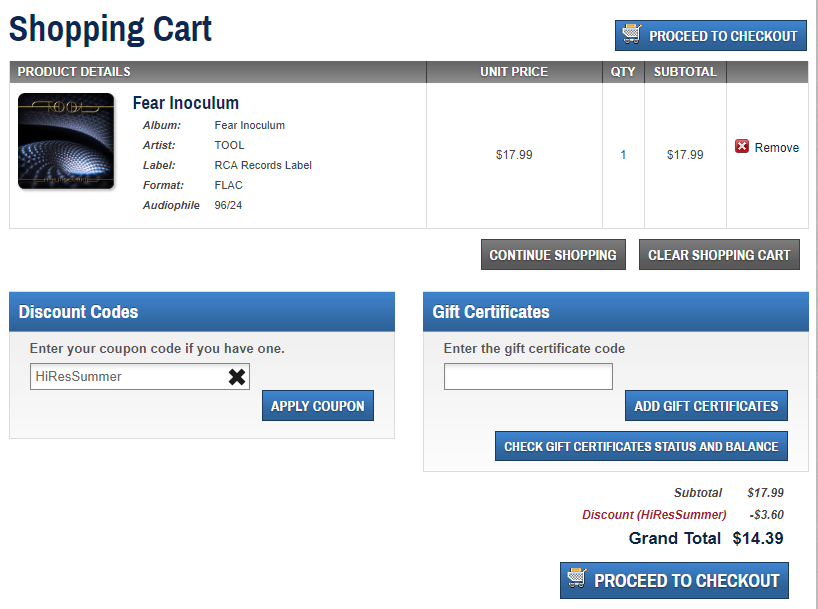
Task: Click the red X remove icon
Action: [741, 147]
